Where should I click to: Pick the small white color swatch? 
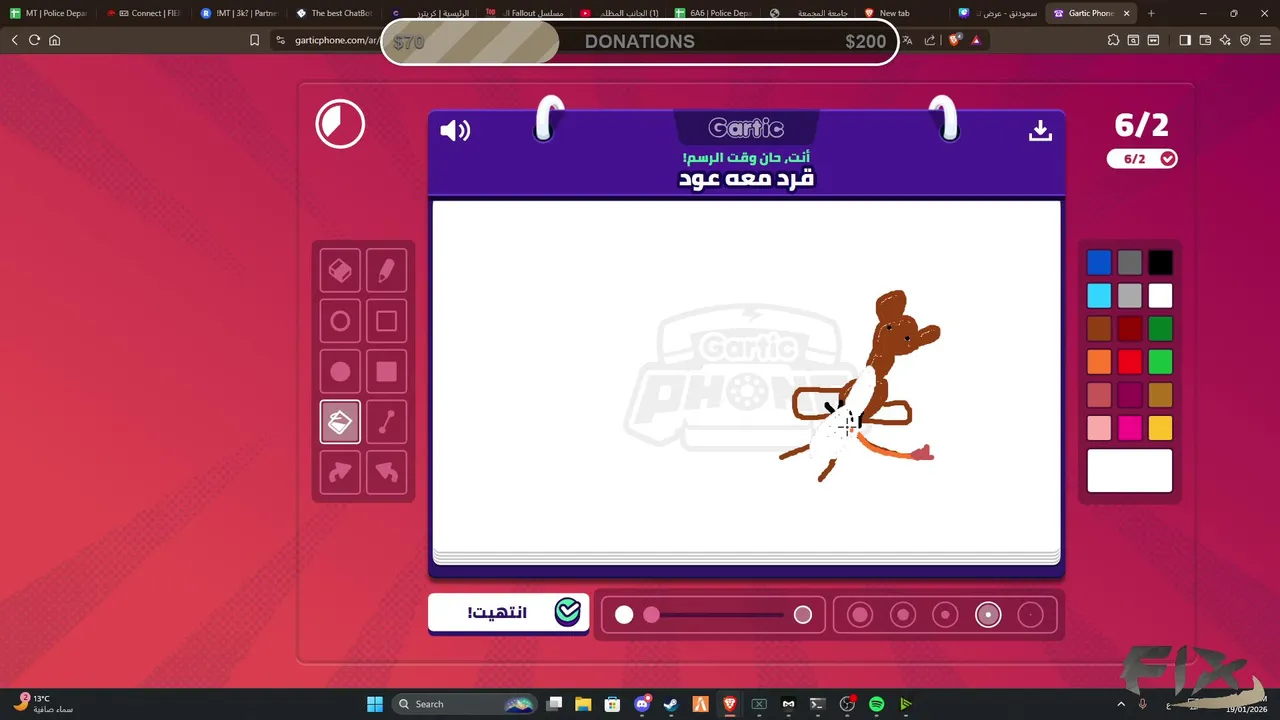pos(1160,295)
